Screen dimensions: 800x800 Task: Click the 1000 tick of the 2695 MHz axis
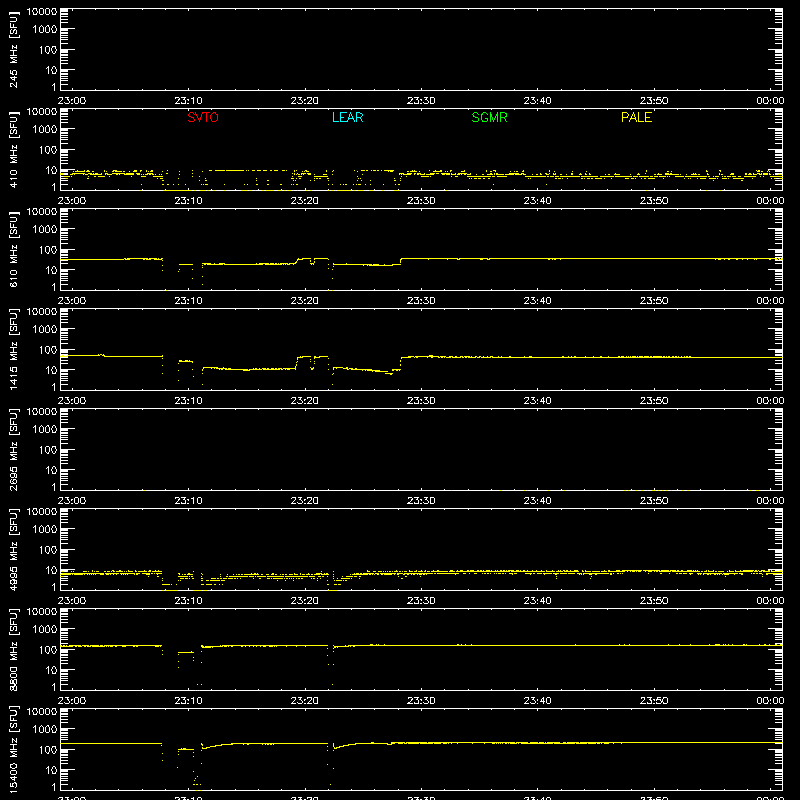45,430
